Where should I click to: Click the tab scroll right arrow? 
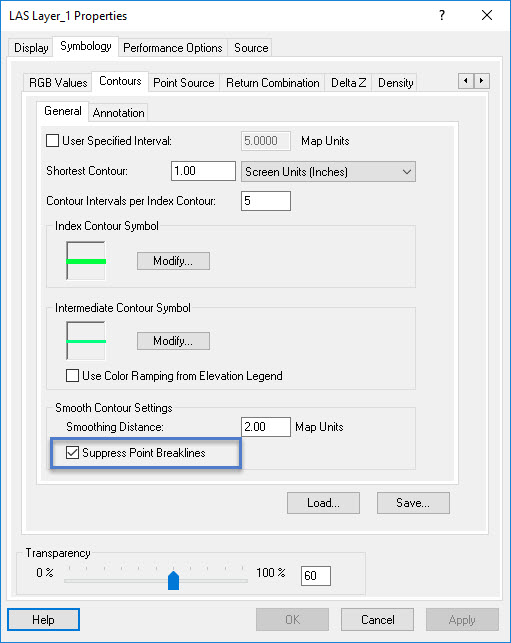coord(481,81)
